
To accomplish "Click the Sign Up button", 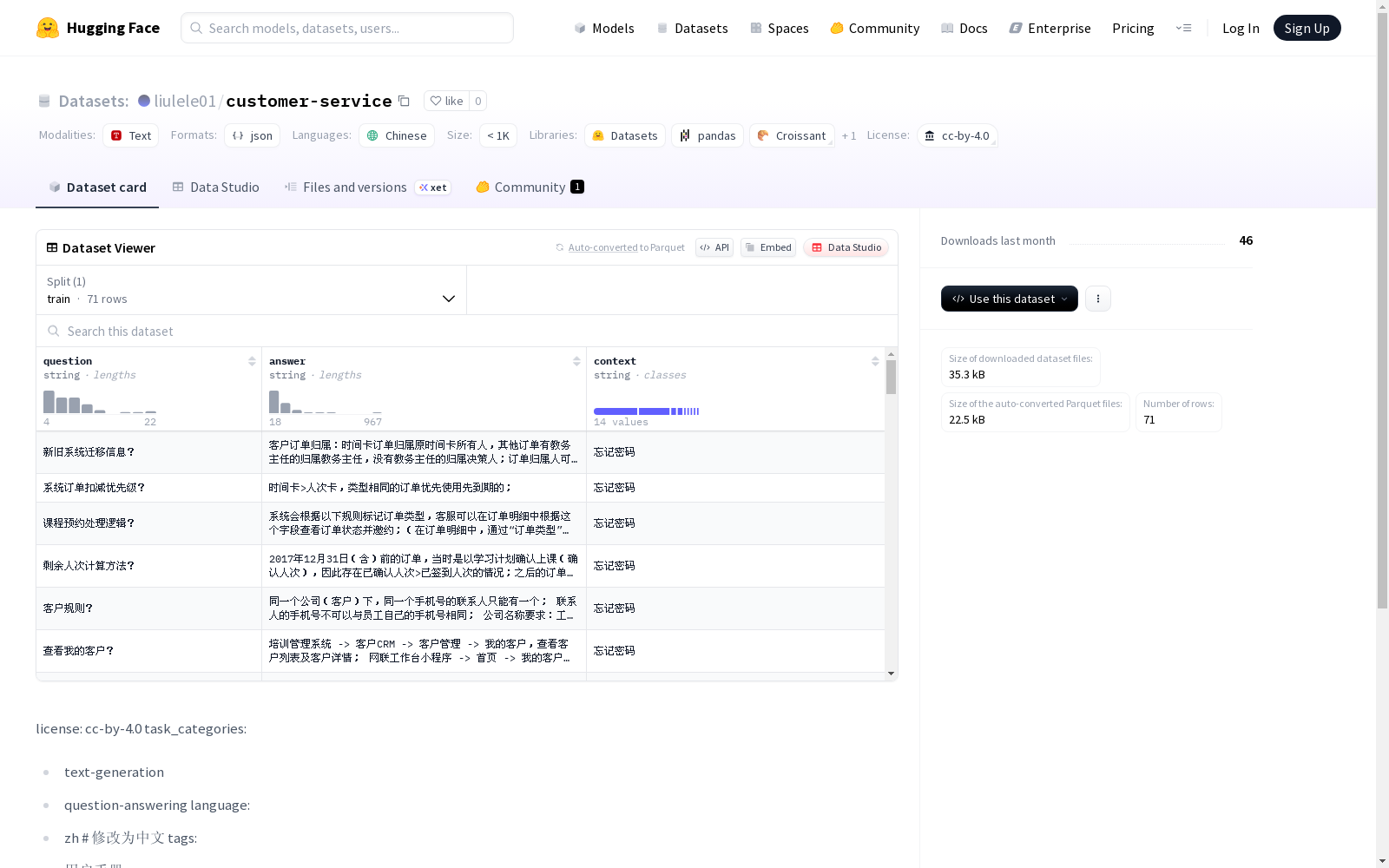I will 1307,28.
